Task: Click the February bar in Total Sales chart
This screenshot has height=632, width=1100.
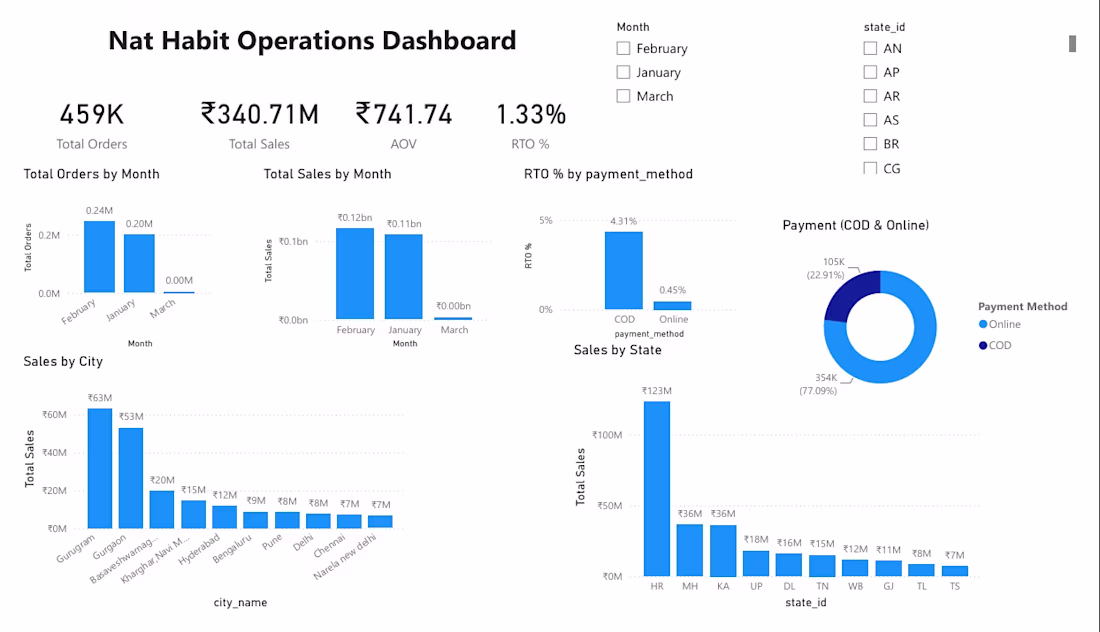Action: [355, 274]
